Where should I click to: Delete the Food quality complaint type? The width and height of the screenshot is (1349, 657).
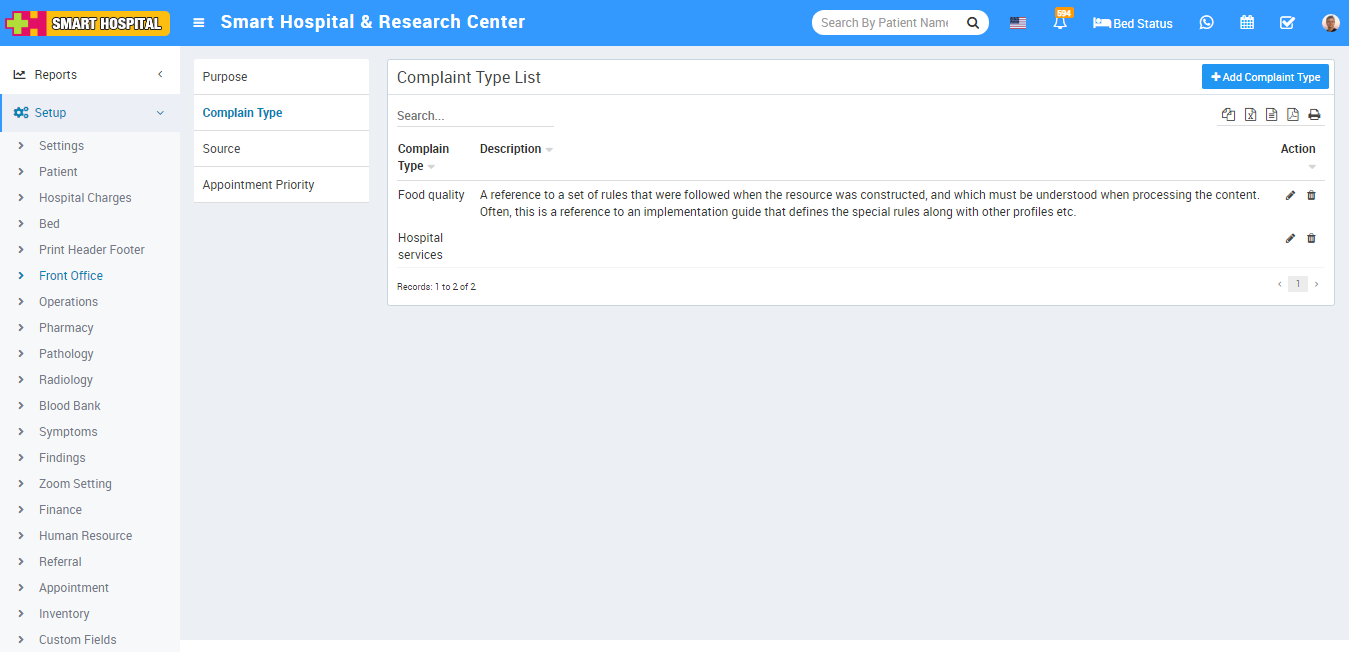1311,195
